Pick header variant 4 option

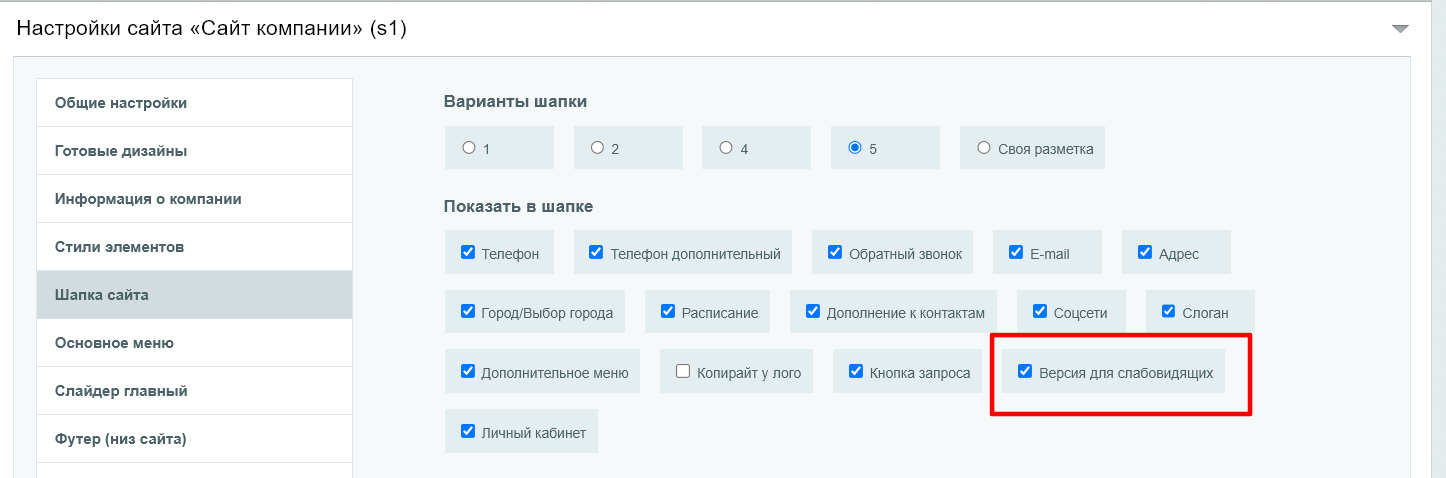tap(726, 148)
